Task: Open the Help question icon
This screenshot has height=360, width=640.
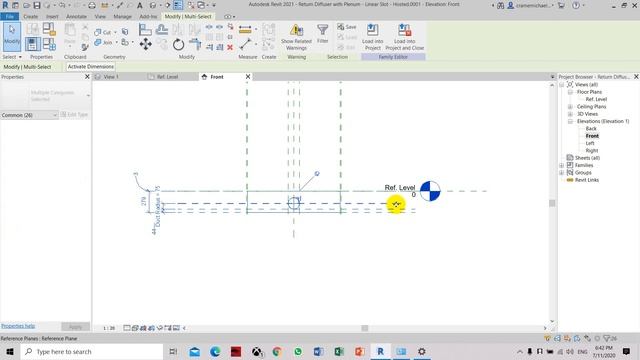Action: [x=576, y=5]
